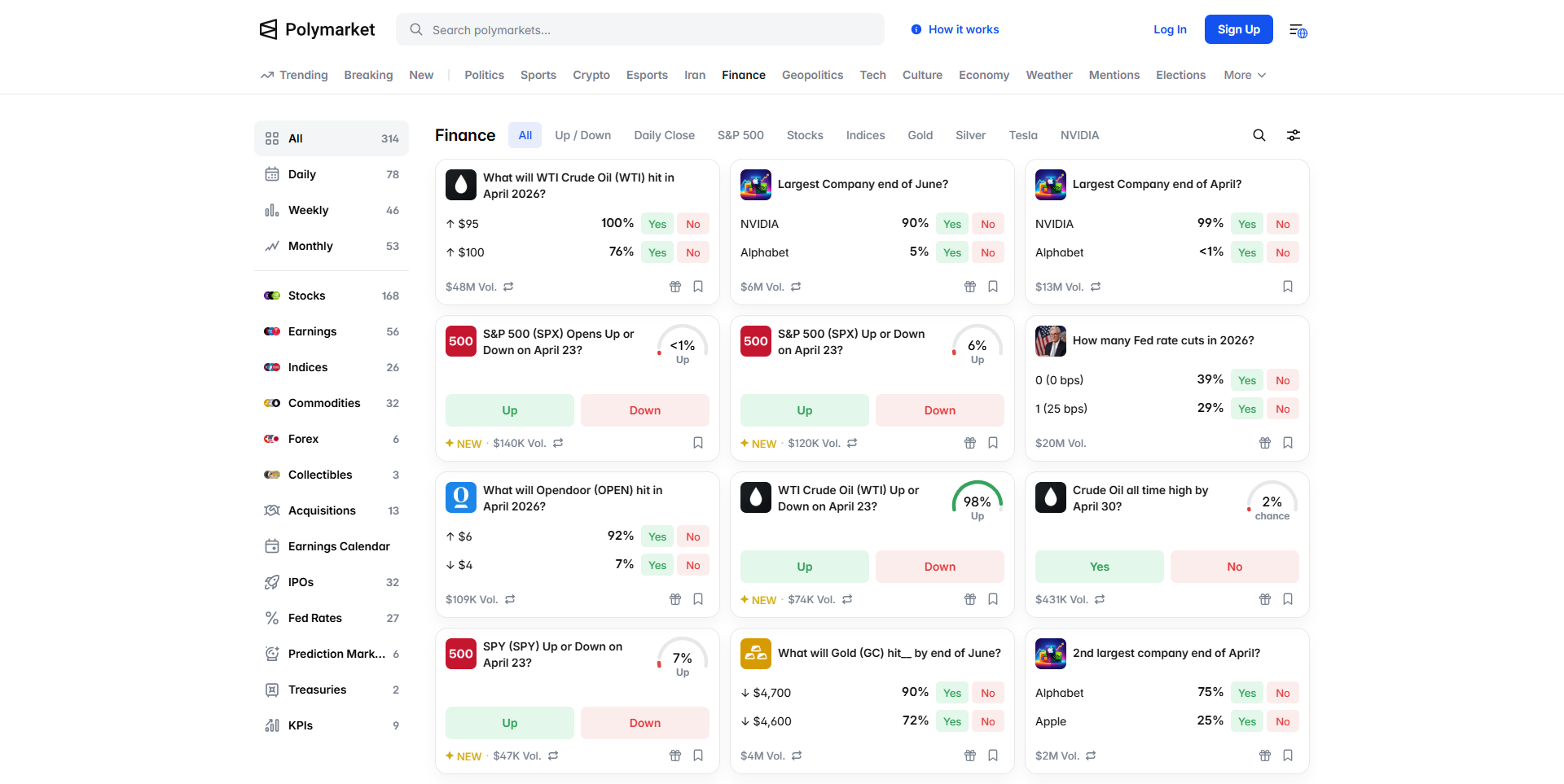The width and height of the screenshot is (1564, 784).
Task: Click the 98% Up gauge on WTI card
Action: (x=977, y=503)
